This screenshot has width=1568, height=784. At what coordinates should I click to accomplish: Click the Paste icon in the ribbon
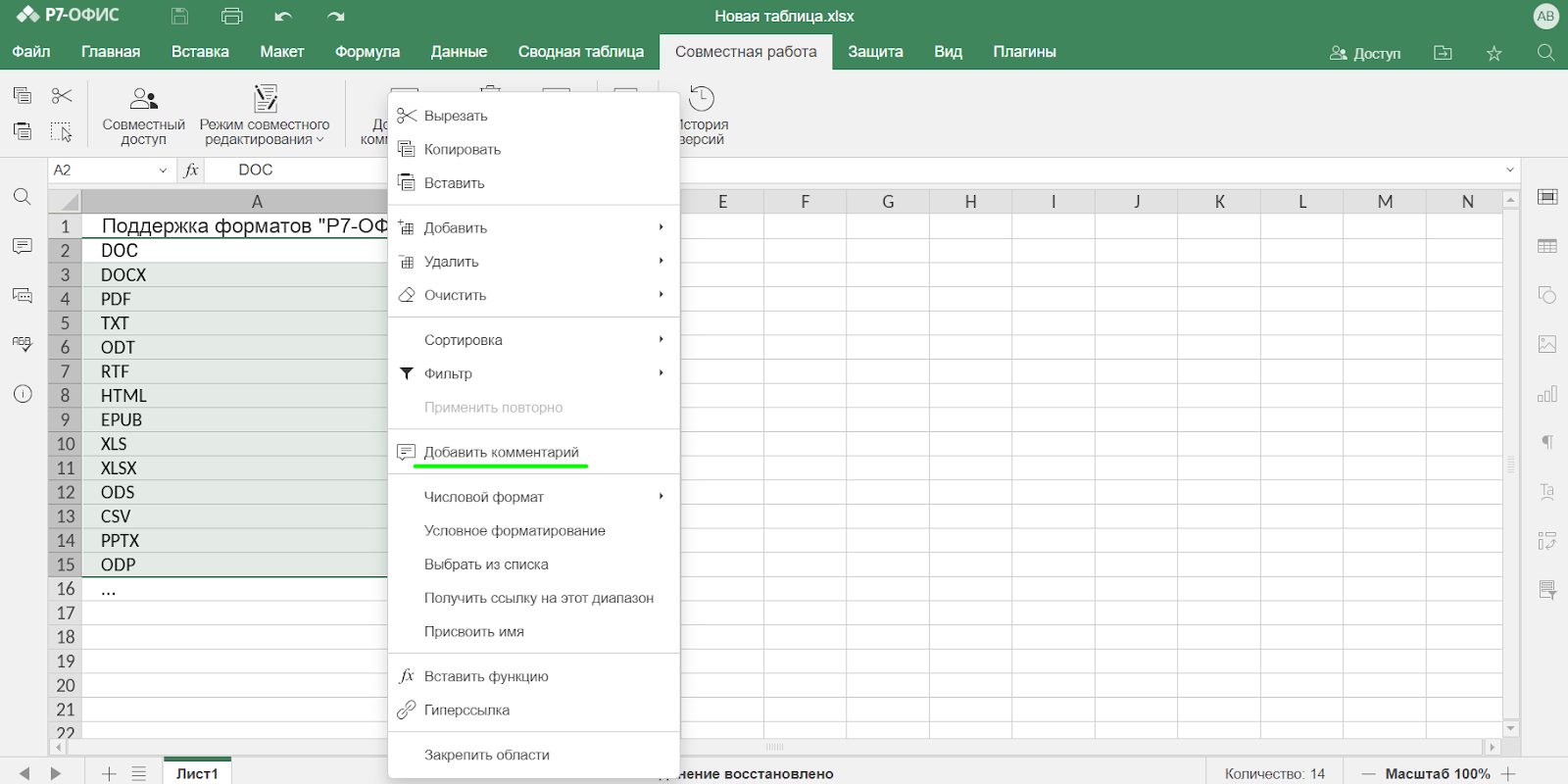[23, 130]
